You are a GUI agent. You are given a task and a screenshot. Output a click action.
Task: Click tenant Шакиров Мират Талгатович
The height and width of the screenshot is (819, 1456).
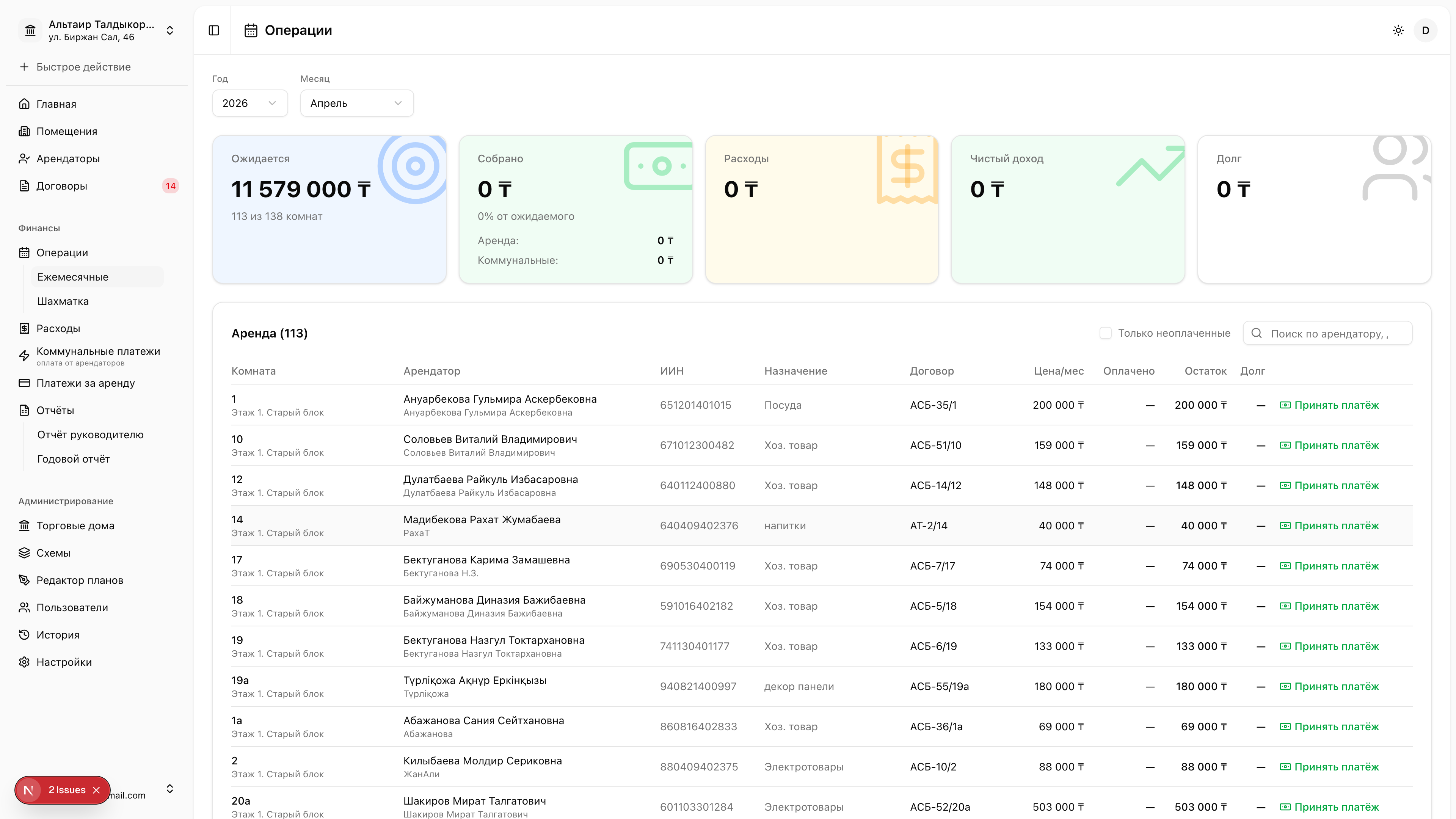coord(475,801)
